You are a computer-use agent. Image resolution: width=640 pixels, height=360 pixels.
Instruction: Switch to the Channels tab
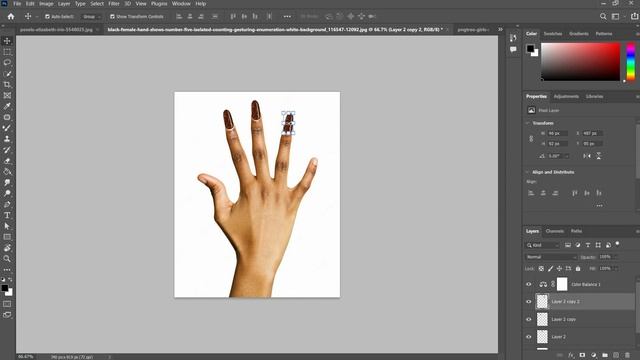pyautogui.click(x=555, y=231)
